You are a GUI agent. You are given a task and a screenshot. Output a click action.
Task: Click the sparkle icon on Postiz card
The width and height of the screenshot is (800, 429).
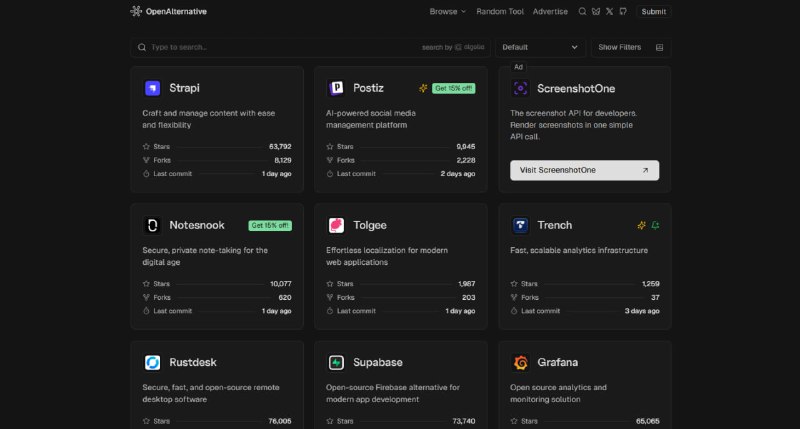pos(423,88)
